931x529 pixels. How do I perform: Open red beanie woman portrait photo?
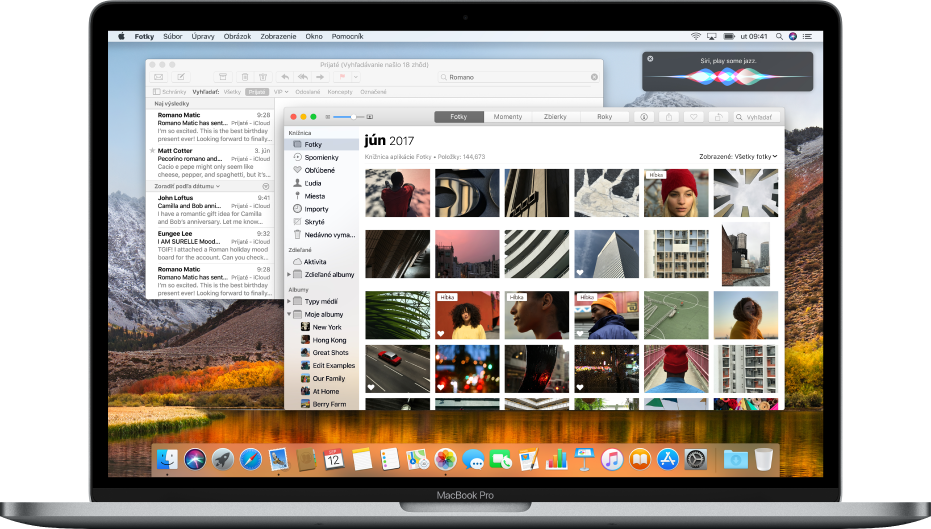coord(676,193)
